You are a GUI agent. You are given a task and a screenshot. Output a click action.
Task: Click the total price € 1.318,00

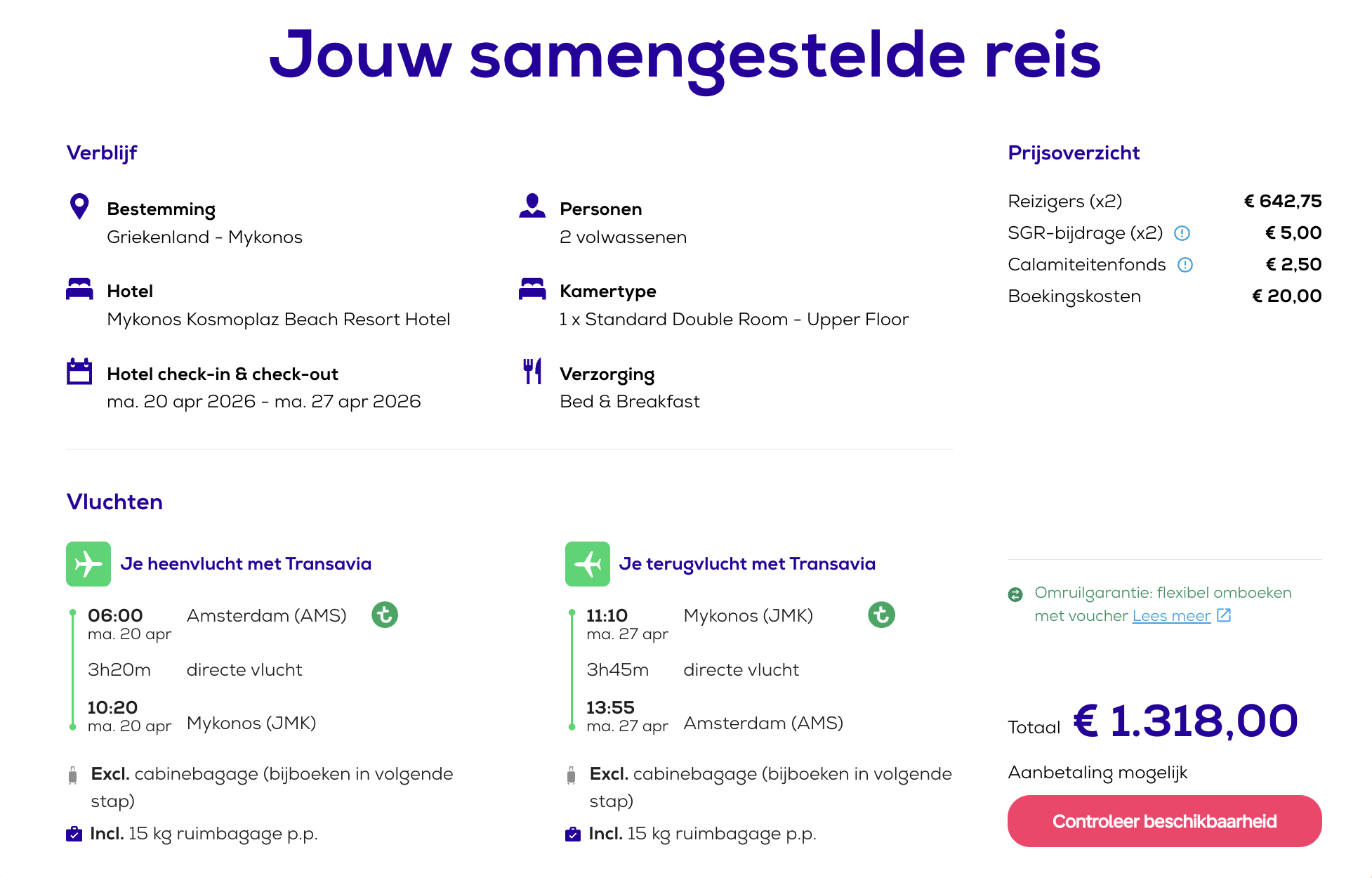(x=1185, y=721)
